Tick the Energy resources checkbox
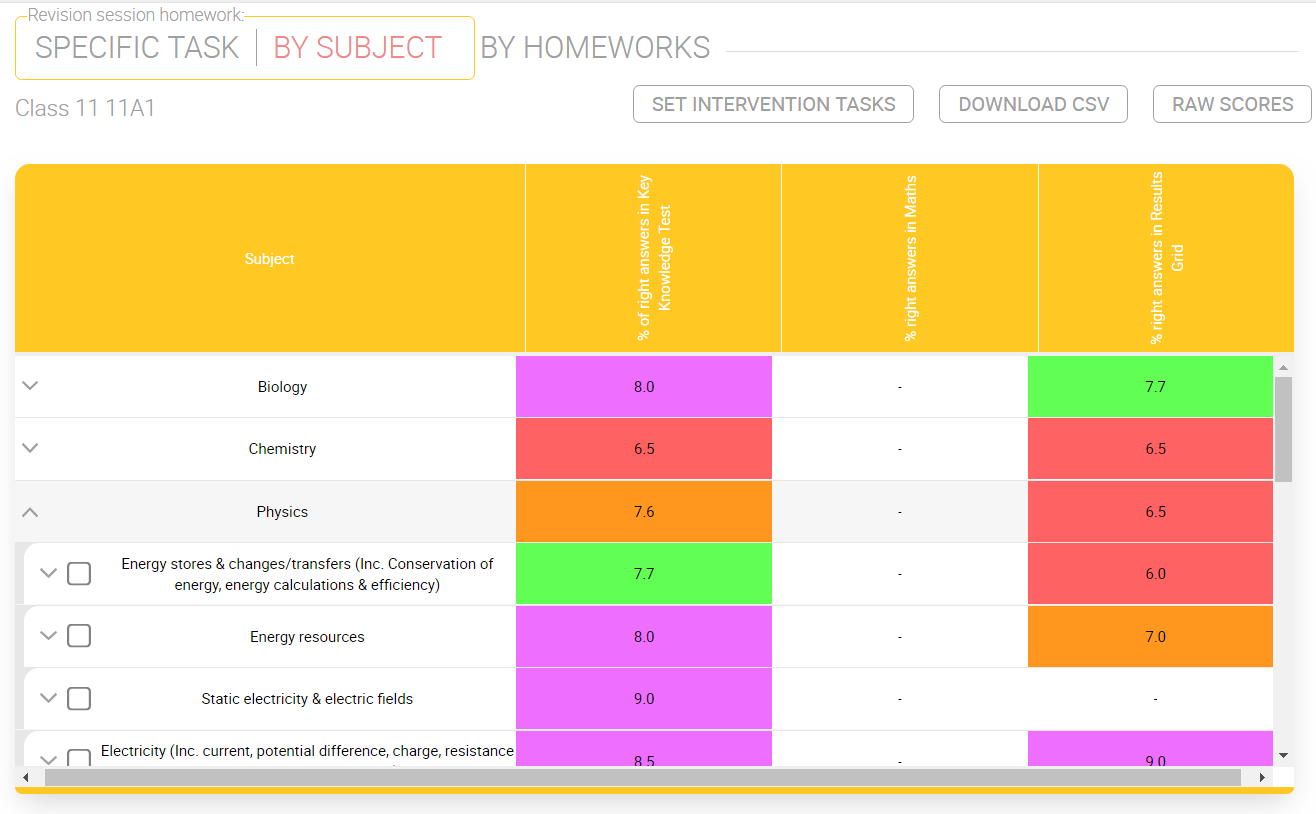Viewport: 1316px width, 814px height. point(79,636)
